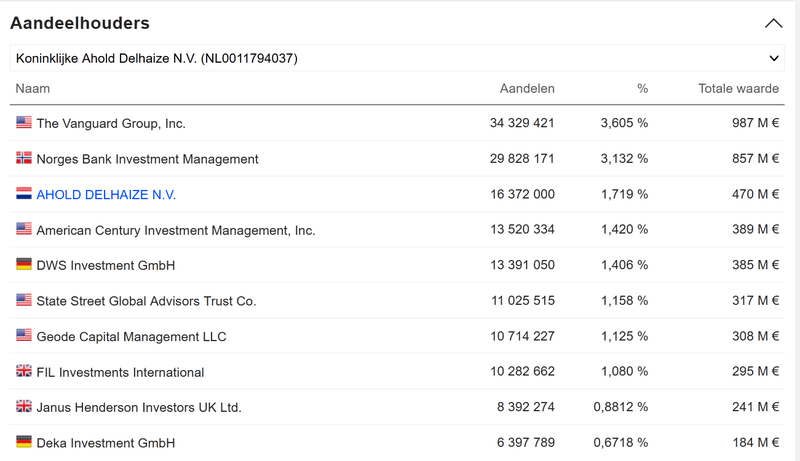The height and width of the screenshot is (461, 800).
Task: Open the AHOLD DELHAIZE N.V. link
Action: pyautogui.click(x=106, y=195)
